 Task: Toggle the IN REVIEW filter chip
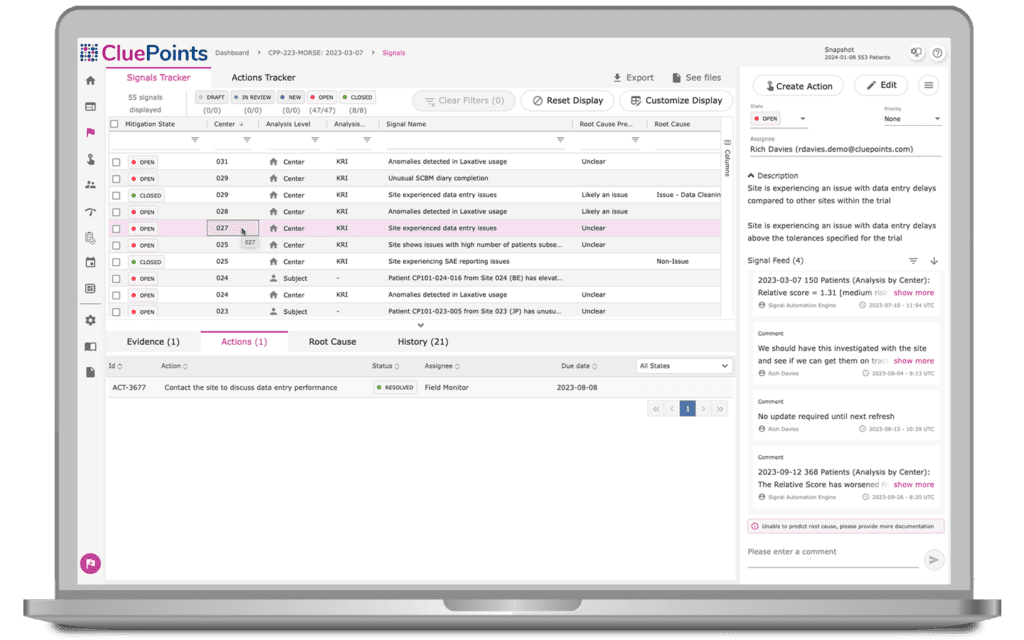pos(251,97)
